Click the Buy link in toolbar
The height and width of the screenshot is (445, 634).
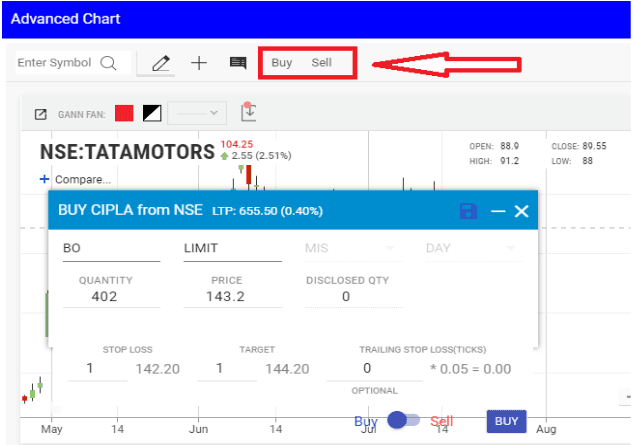coord(281,63)
